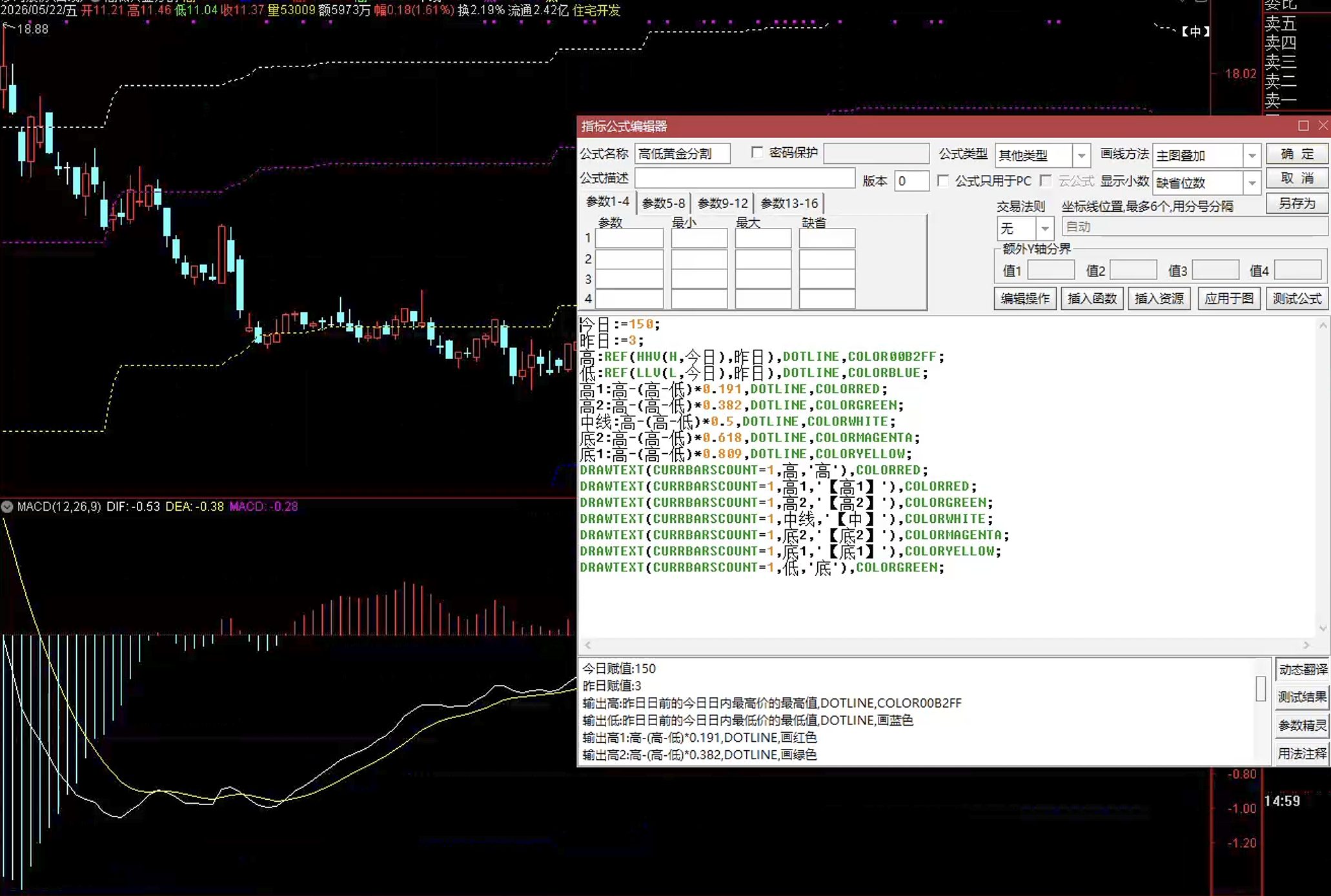Open the 公式类型 dropdown
1331x896 pixels.
(x=1081, y=155)
